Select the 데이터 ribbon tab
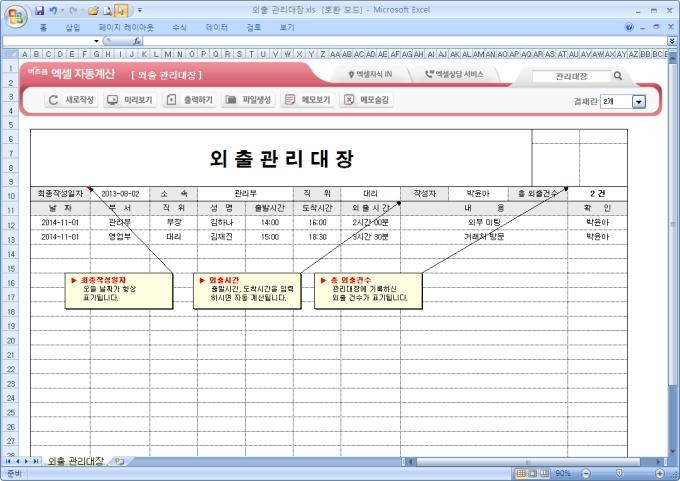The height and width of the screenshot is (481, 680). tap(216, 27)
